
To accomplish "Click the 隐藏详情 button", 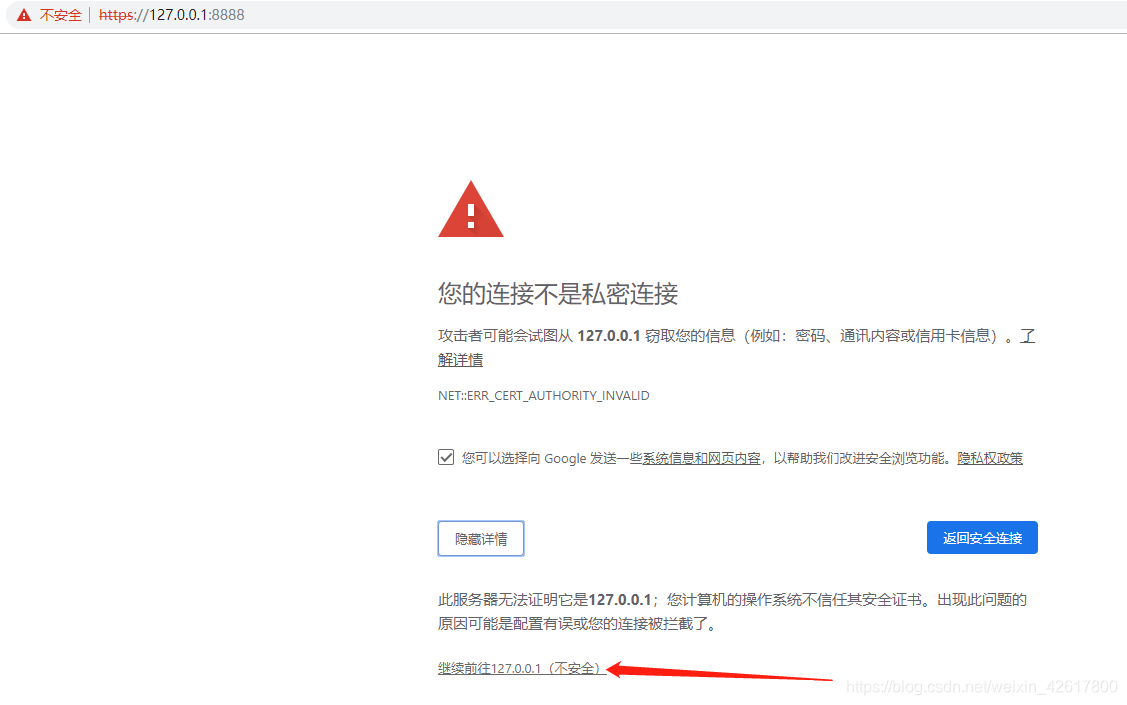I will point(481,538).
